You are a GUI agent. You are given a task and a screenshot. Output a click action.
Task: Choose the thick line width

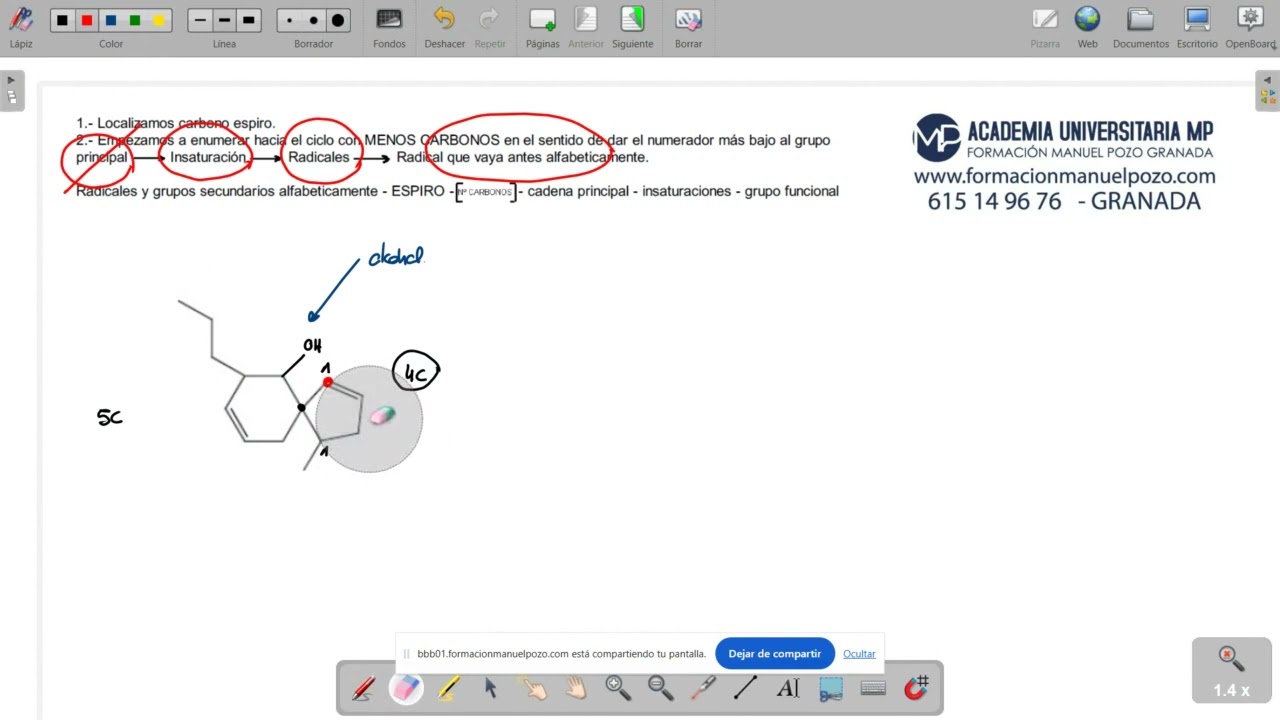pyautogui.click(x=249, y=20)
